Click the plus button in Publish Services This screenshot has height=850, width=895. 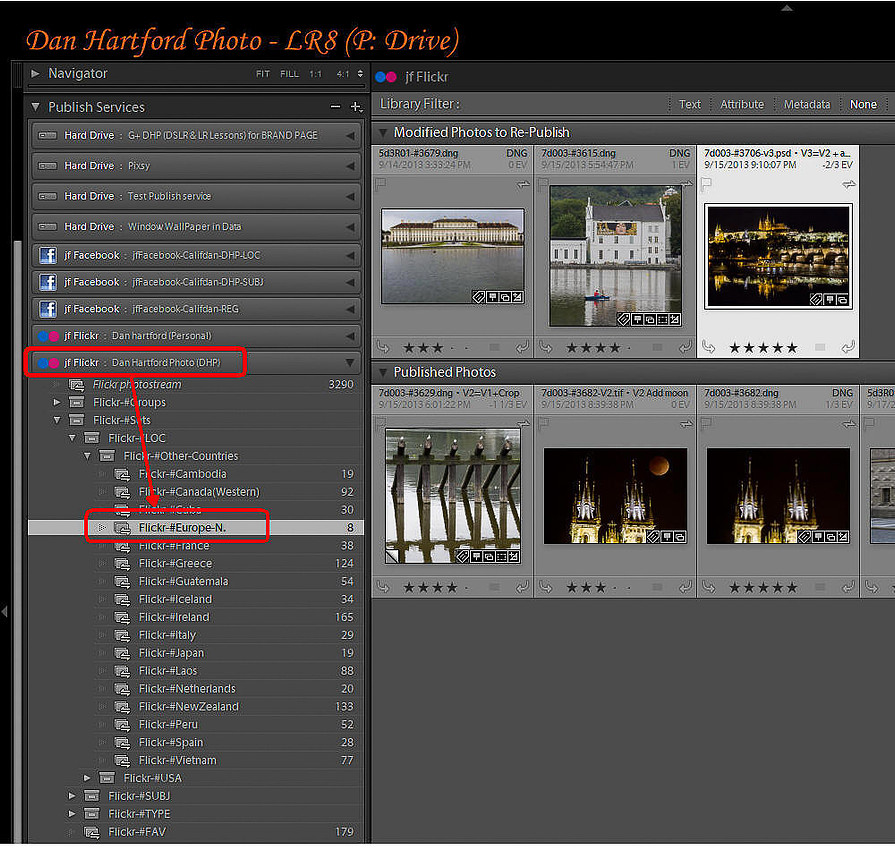(x=356, y=107)
